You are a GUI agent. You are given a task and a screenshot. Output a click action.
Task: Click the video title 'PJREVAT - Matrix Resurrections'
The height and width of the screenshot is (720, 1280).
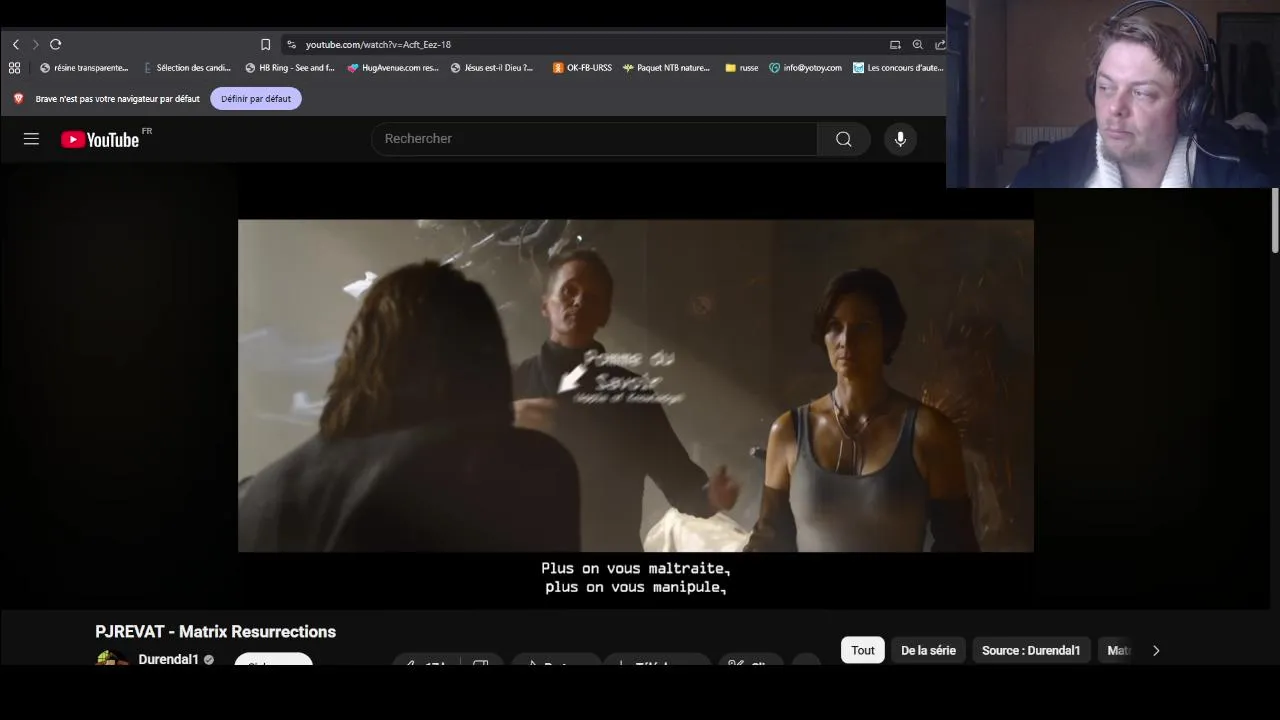(x=215, y=631)
